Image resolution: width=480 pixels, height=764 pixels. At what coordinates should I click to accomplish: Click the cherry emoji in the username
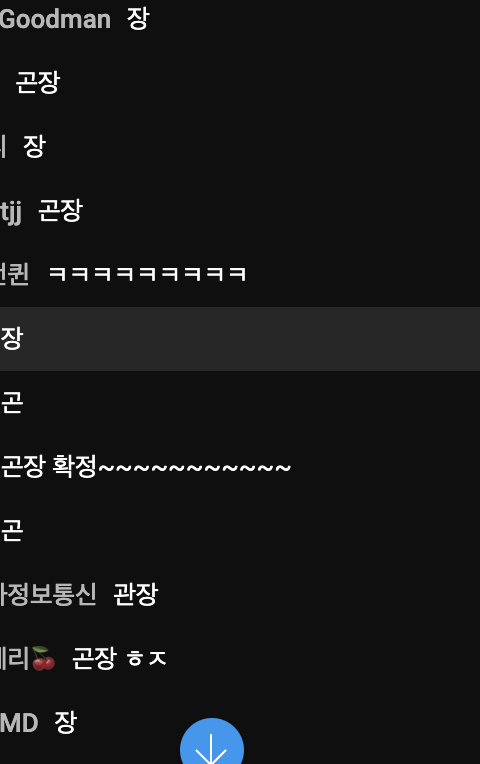coord(43,658)
